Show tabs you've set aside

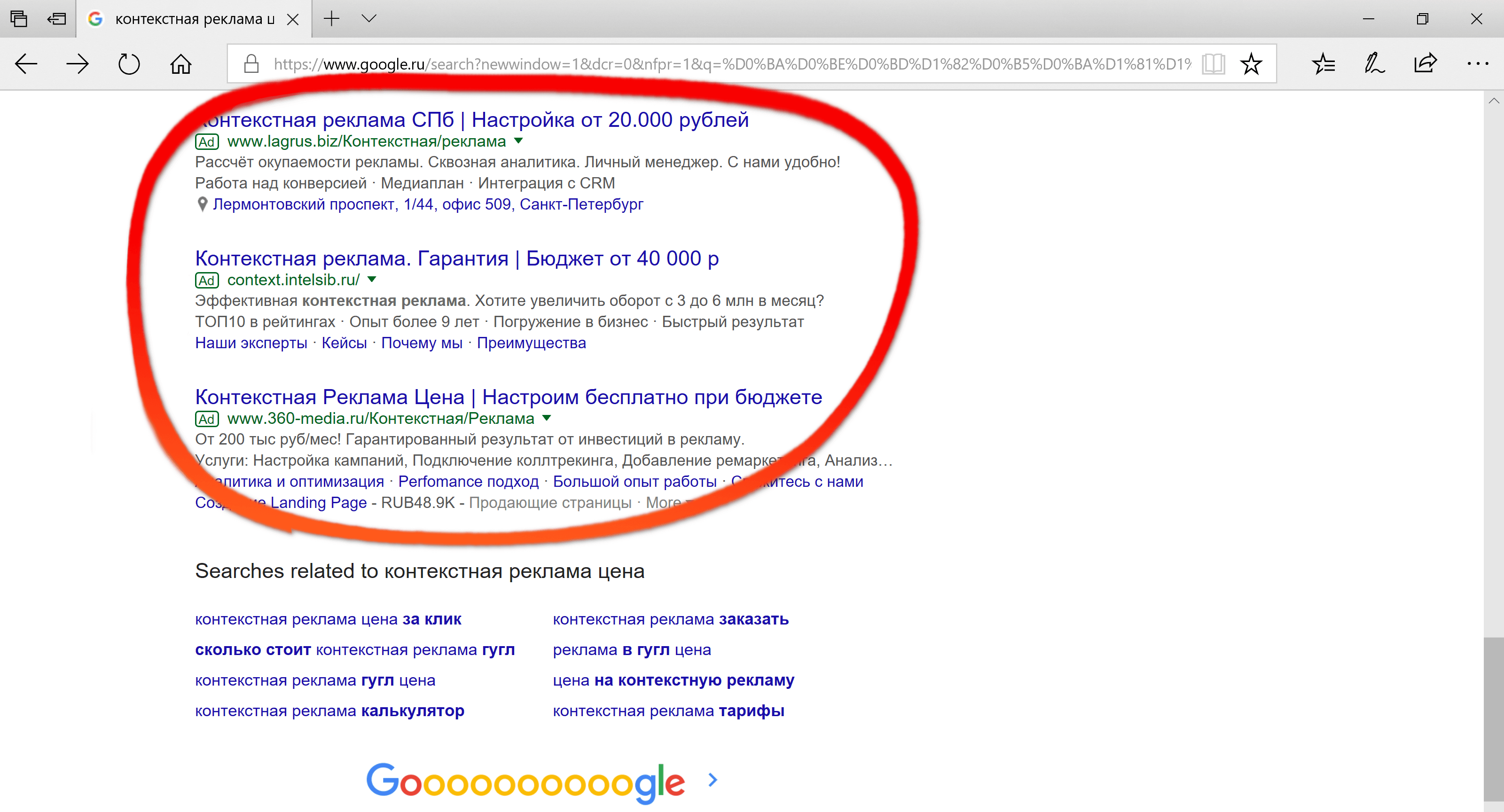point(19,19)
